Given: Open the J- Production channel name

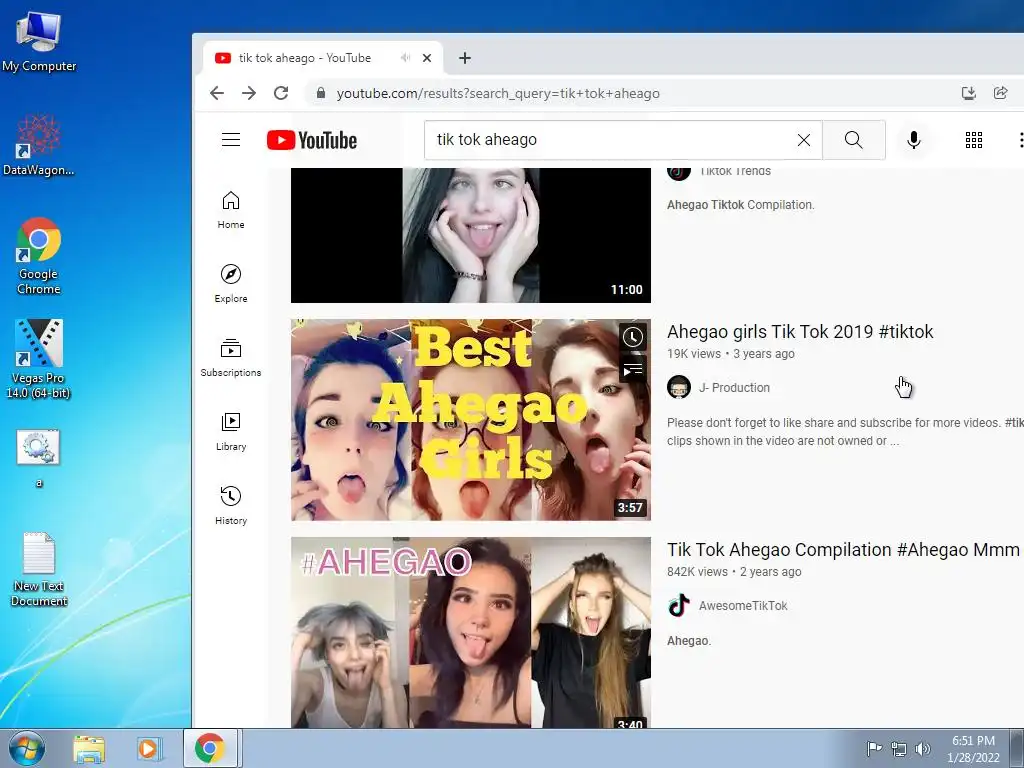Looking at the screenshot, I should point(734,388).
